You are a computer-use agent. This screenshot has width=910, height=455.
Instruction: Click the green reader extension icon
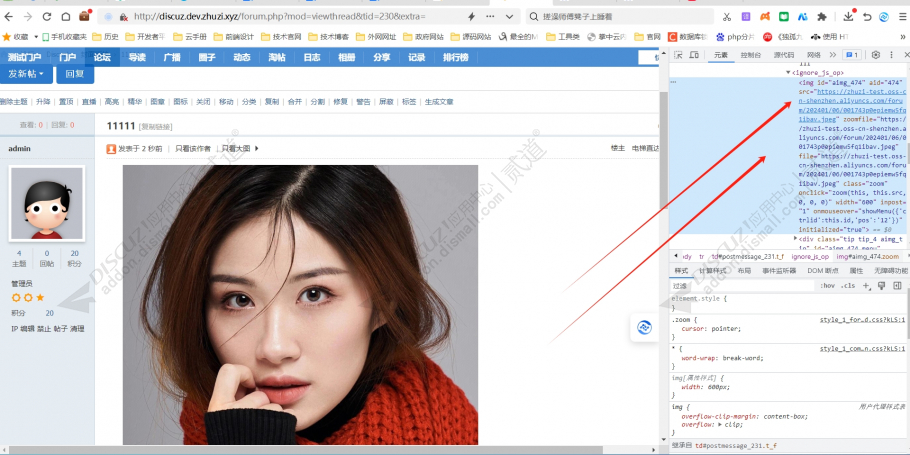[x=784, y=17]
